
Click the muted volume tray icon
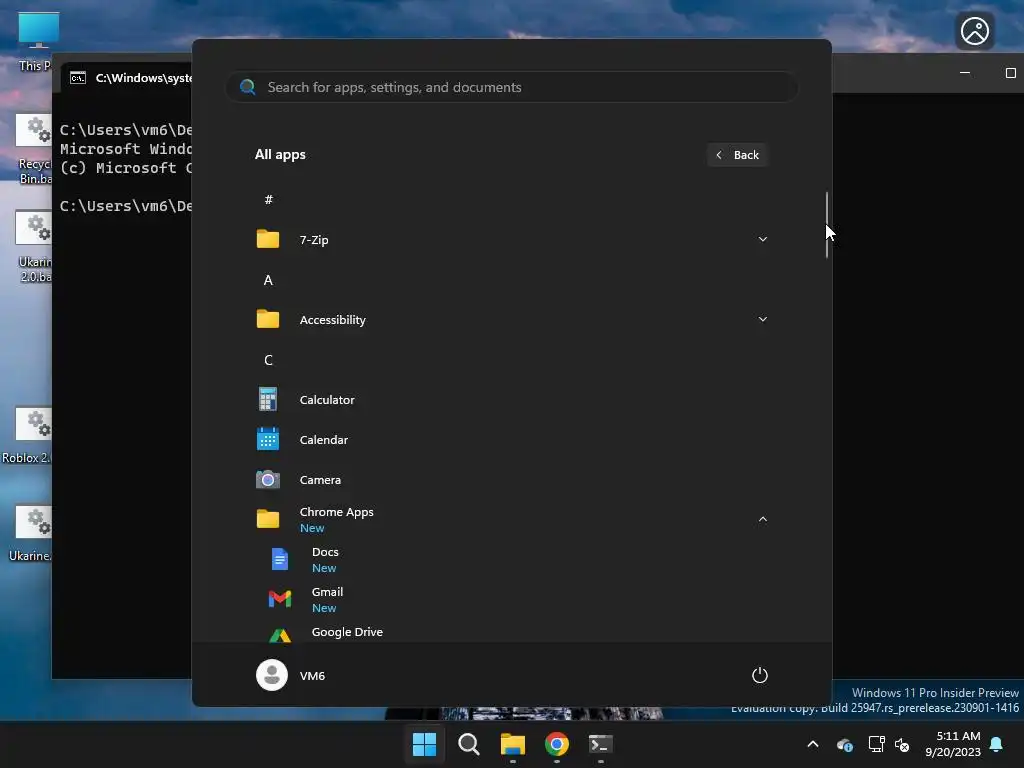[902, 744]
